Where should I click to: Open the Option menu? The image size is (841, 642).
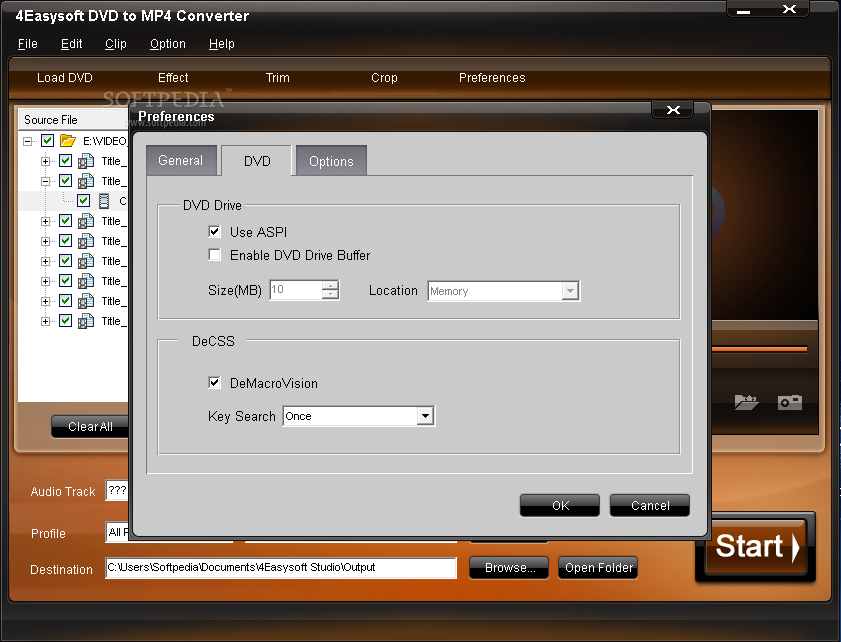point(168,44)
